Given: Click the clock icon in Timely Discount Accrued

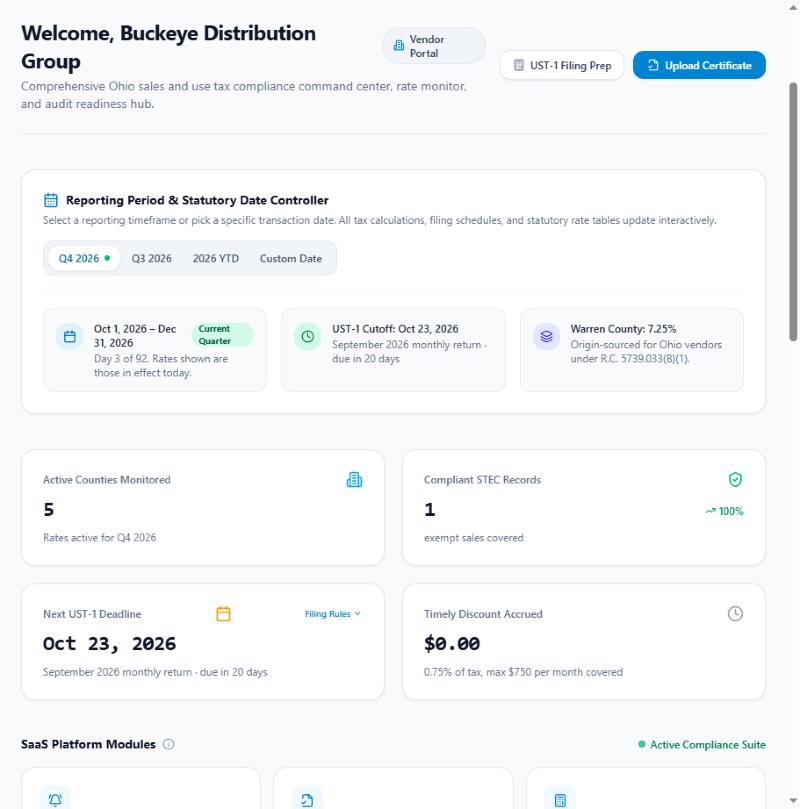Looking at the screenshot, I should click(x=735, y=614).
